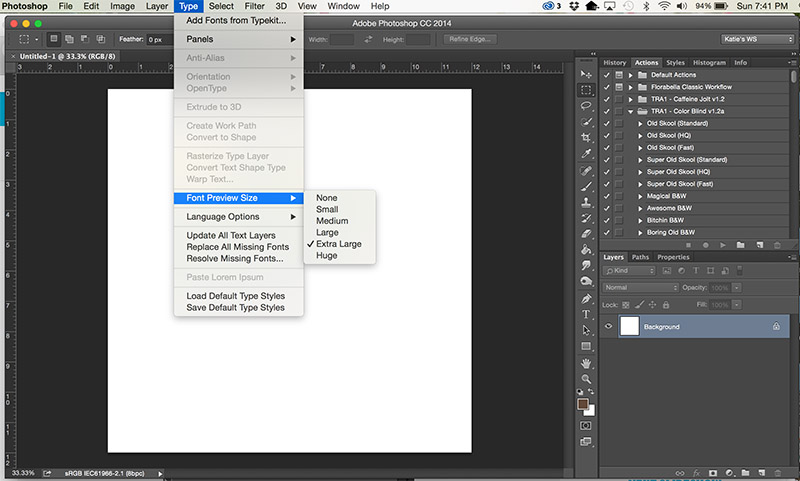The height and width of the screenshot is (481, 800).
Task: Select the Crop tool
Action: [586, 138]
